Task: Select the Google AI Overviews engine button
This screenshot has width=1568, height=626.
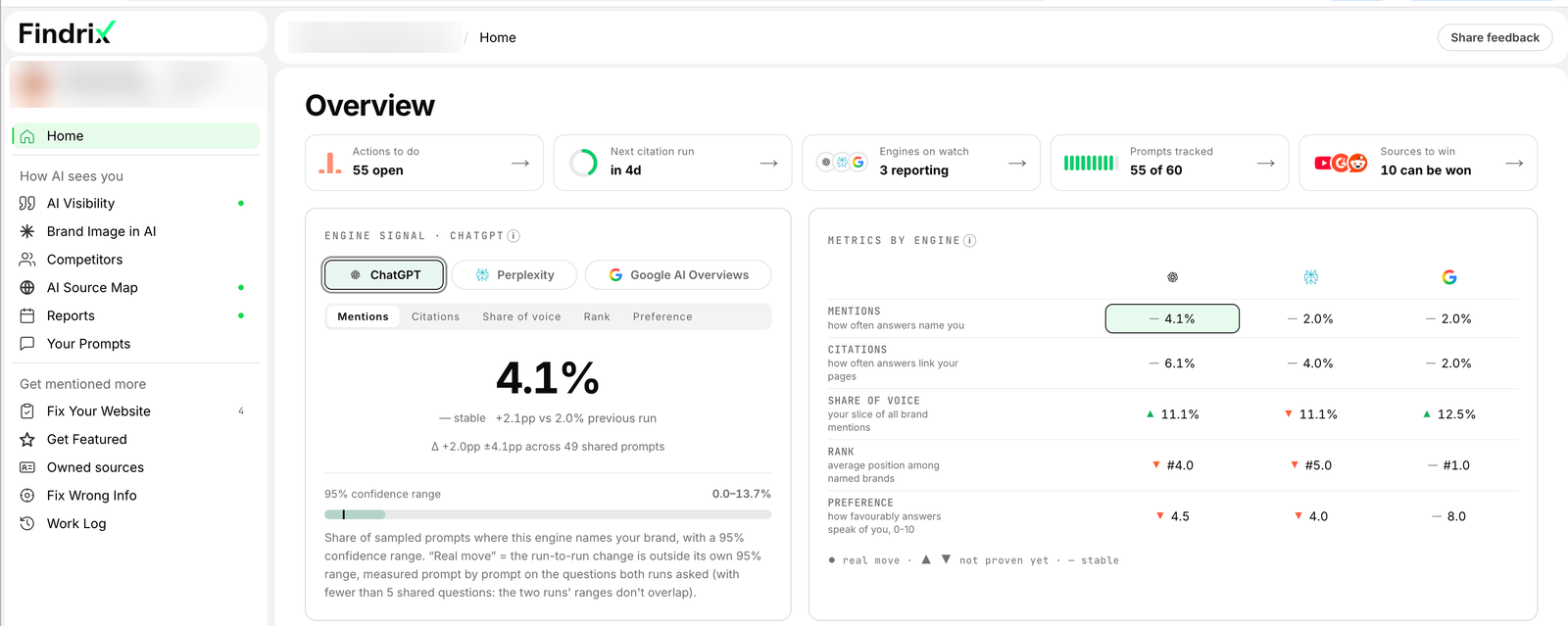Action: [x=678, y=275]
